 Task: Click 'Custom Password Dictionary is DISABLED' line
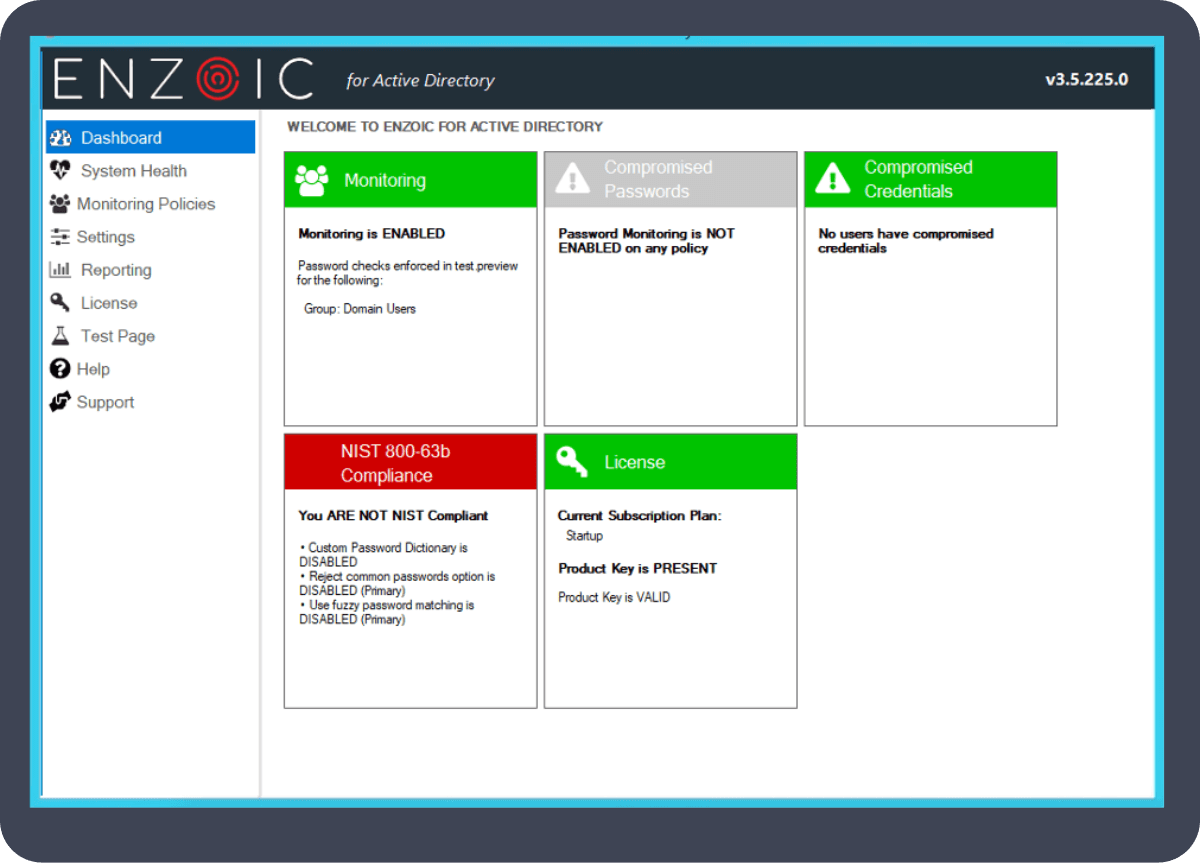coord(384,555)
